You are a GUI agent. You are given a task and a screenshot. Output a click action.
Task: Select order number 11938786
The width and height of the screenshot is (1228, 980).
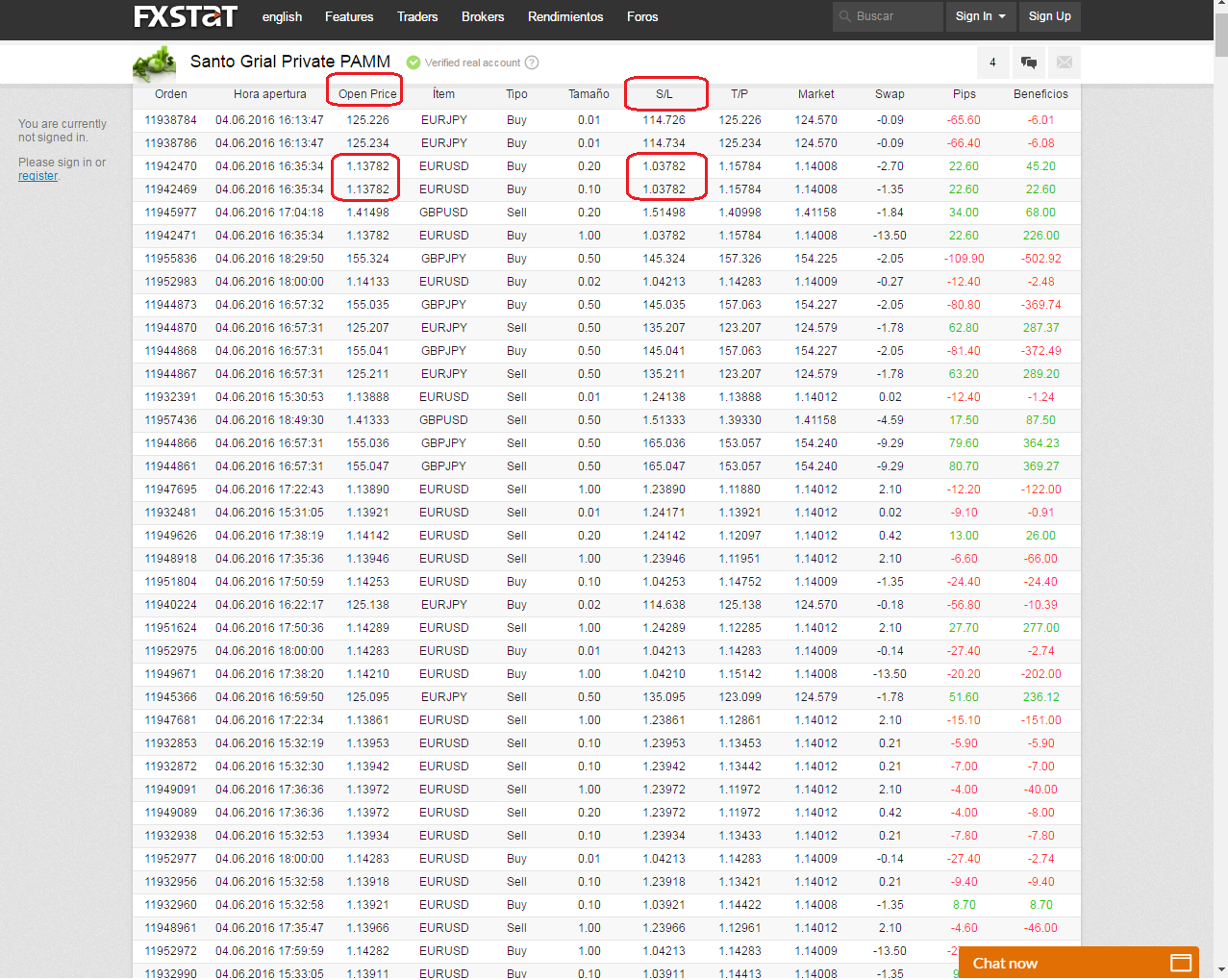click(x=171, y=143)
